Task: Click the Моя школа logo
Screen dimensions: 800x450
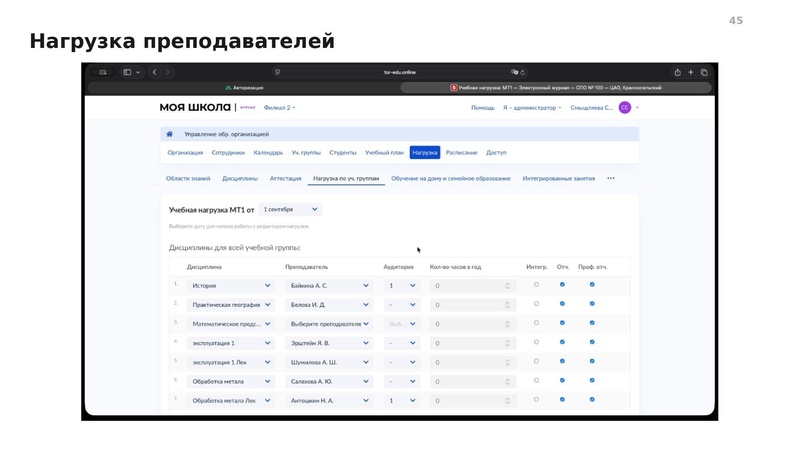Action: (195, 108)
